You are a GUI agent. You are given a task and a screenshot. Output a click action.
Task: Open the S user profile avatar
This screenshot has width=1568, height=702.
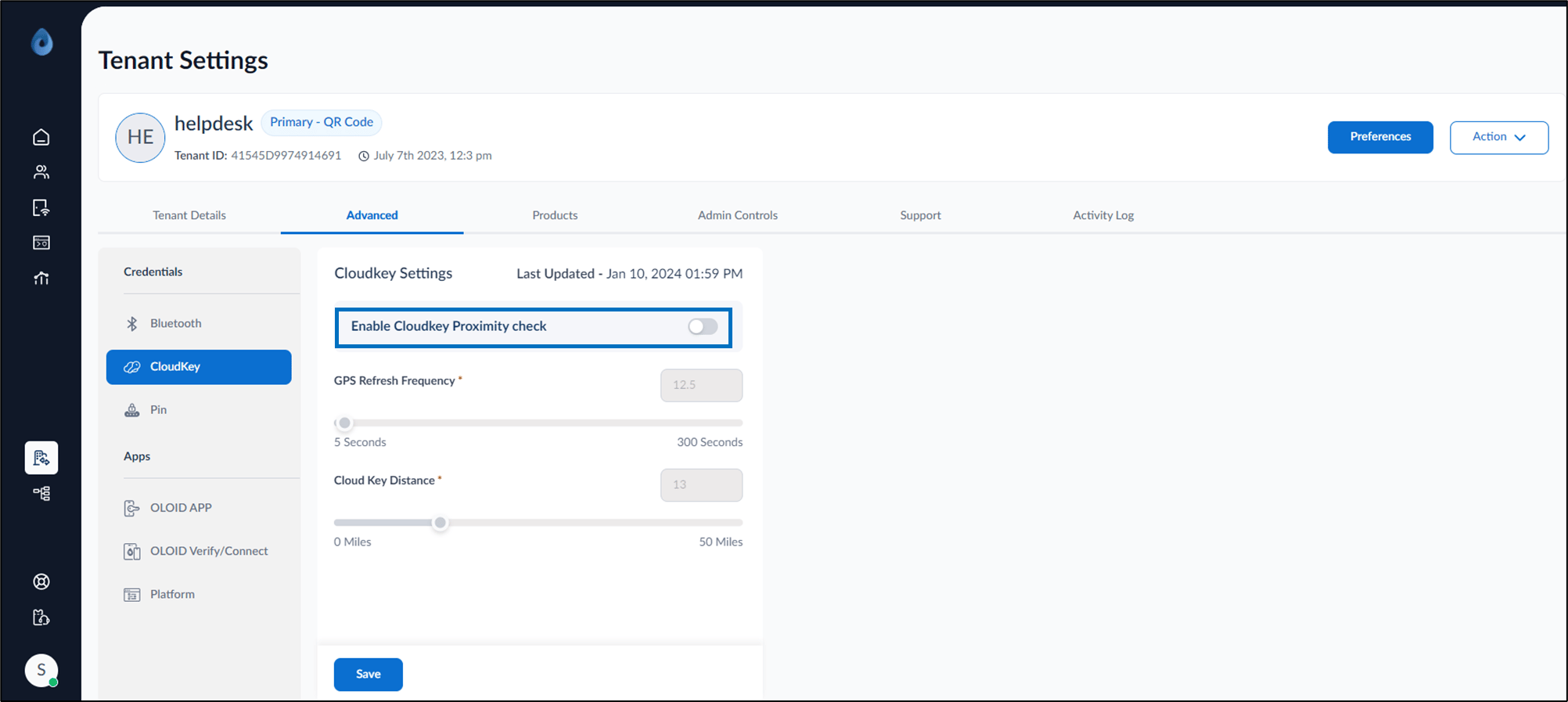tap(41, 670)
